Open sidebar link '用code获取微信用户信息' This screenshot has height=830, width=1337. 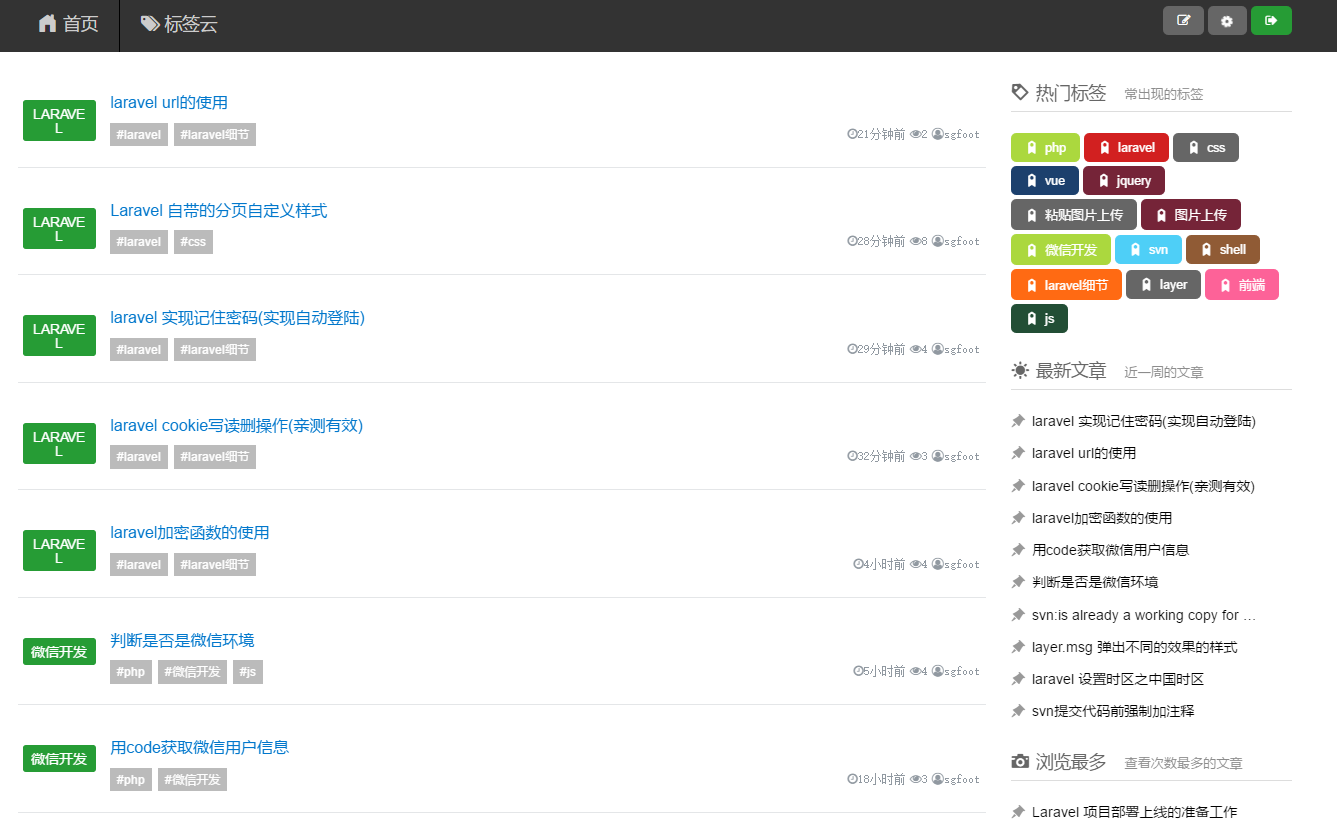coord(1110,550)
